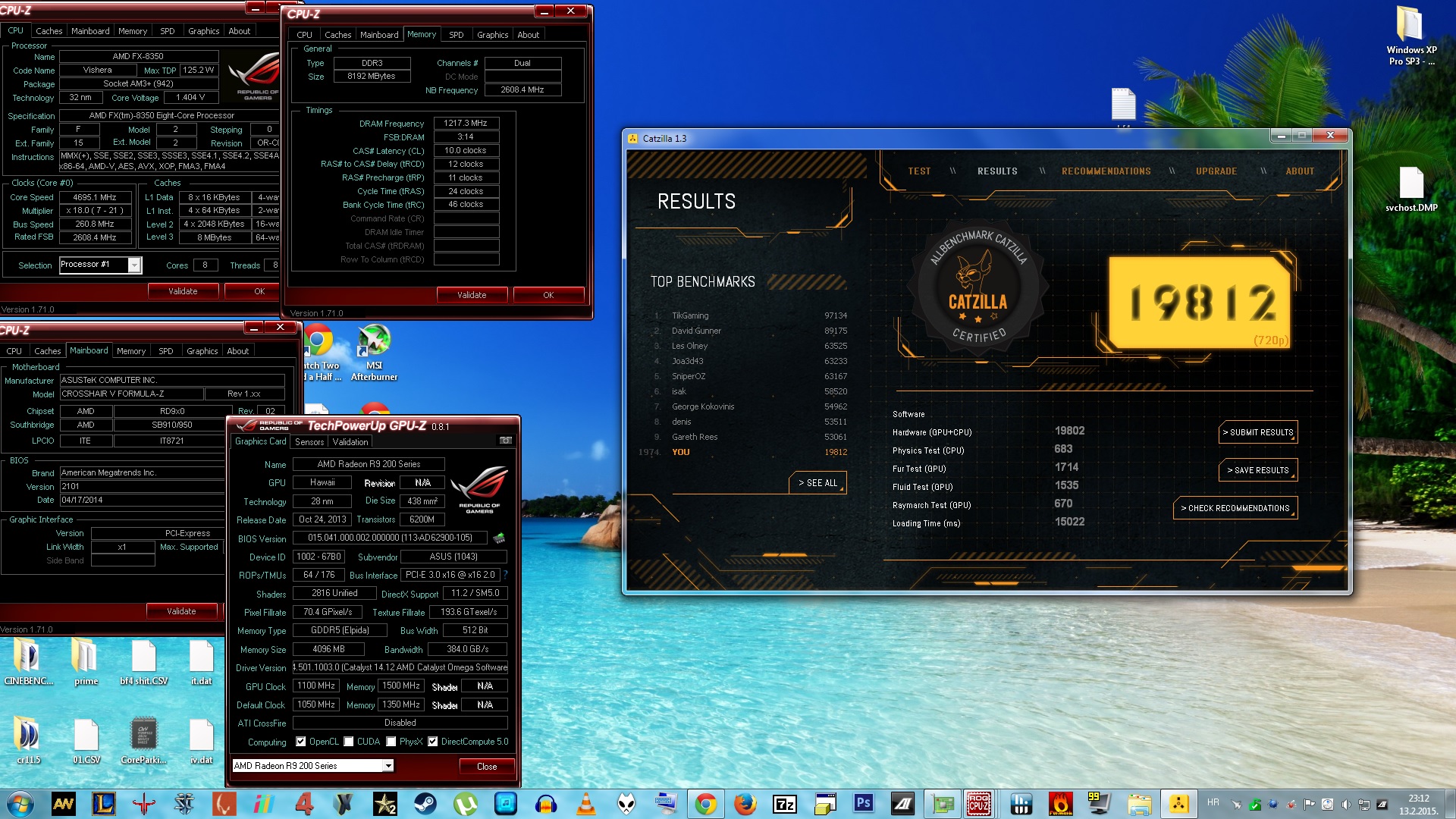Open Steam from the taskbar

425,804
